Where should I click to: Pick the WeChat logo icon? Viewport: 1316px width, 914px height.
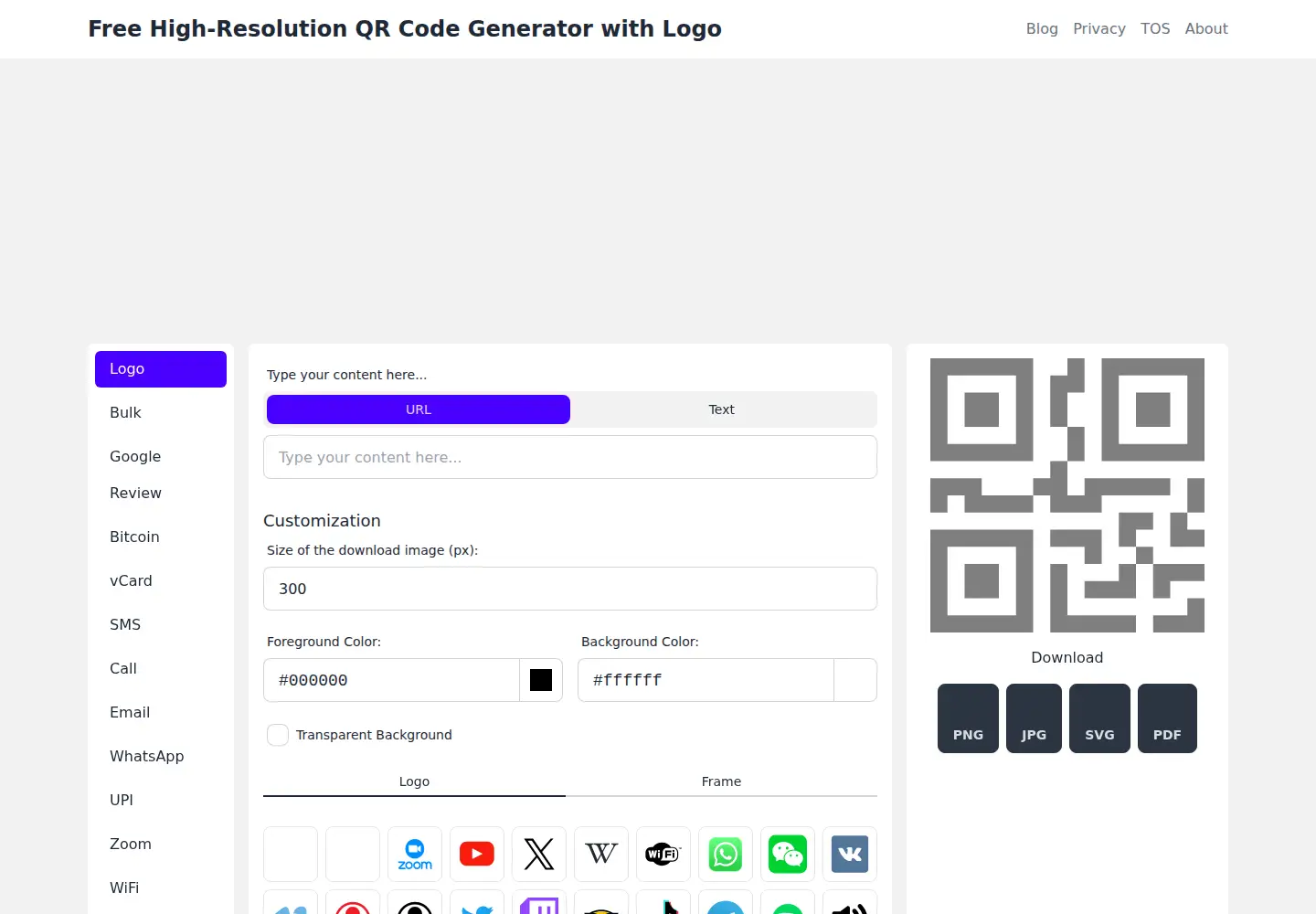coord(788,854)
